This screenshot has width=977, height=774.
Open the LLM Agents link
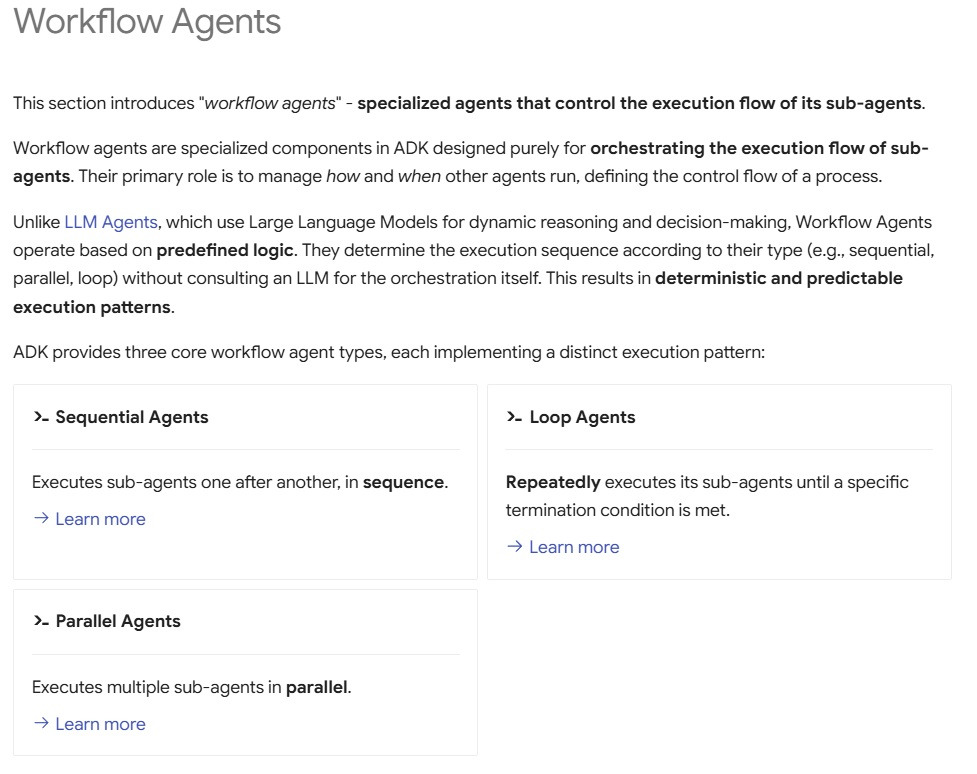[111, 222]
